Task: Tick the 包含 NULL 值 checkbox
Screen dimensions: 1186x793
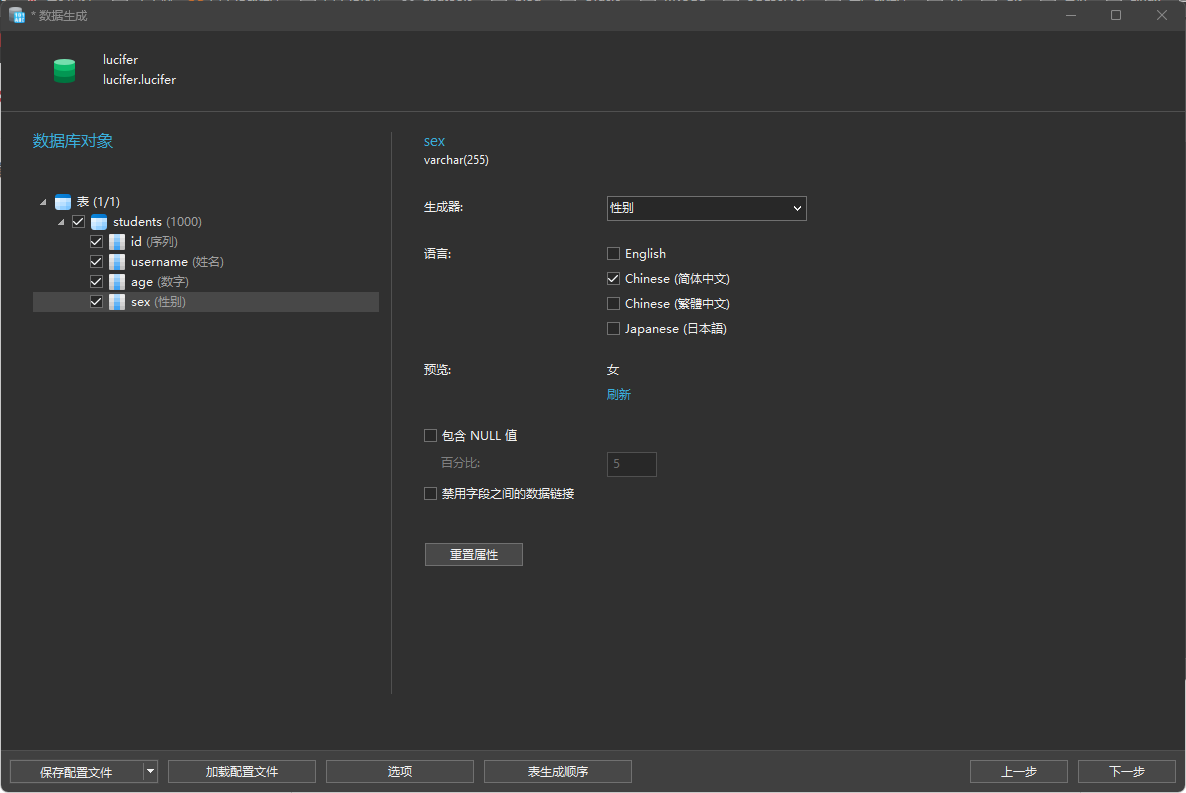Action: (430, 435)
